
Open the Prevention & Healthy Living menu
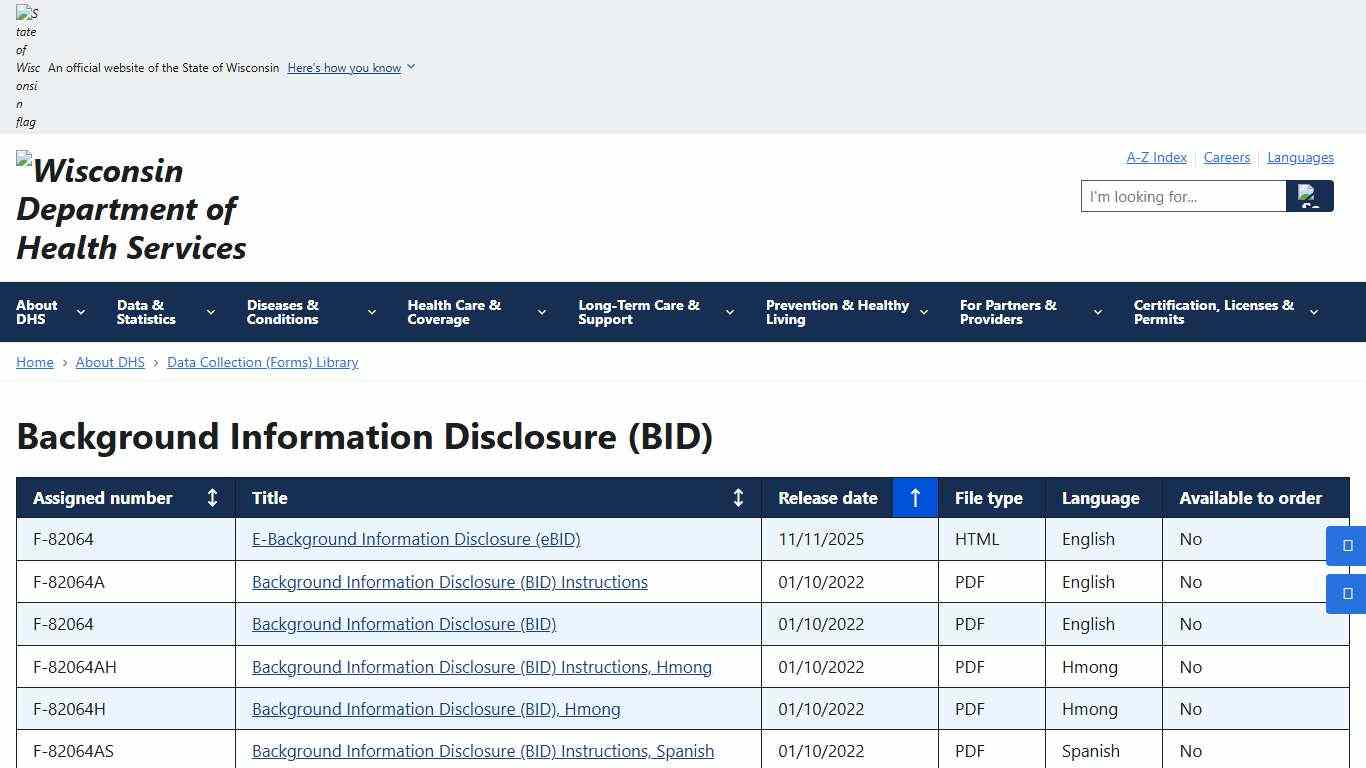pyautogui.click(x=840, y=312)
